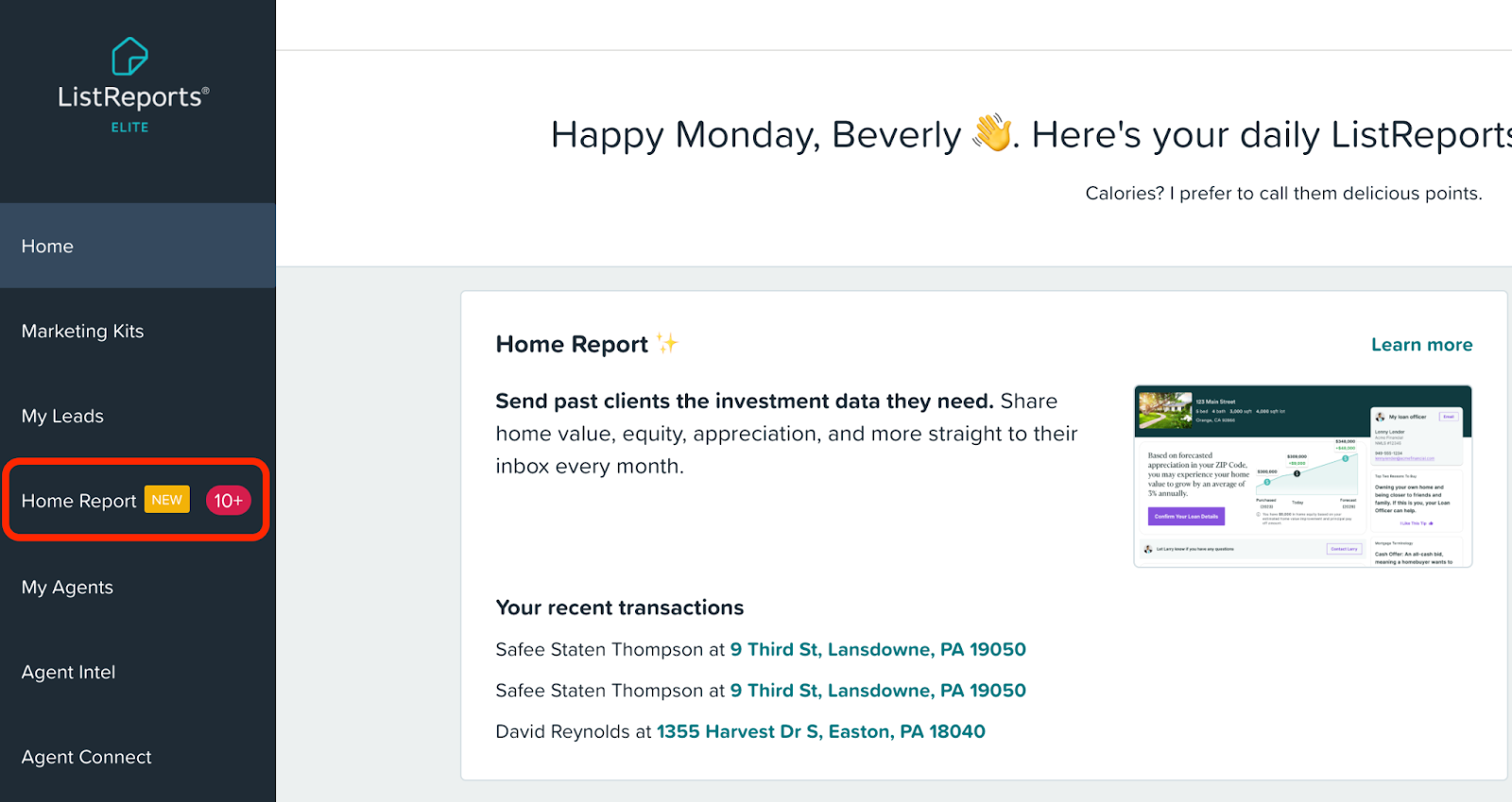The height and width of the screenshot is (802, 1512).
Task: Click the Learn more link
Action: (x=1421, y=345)
